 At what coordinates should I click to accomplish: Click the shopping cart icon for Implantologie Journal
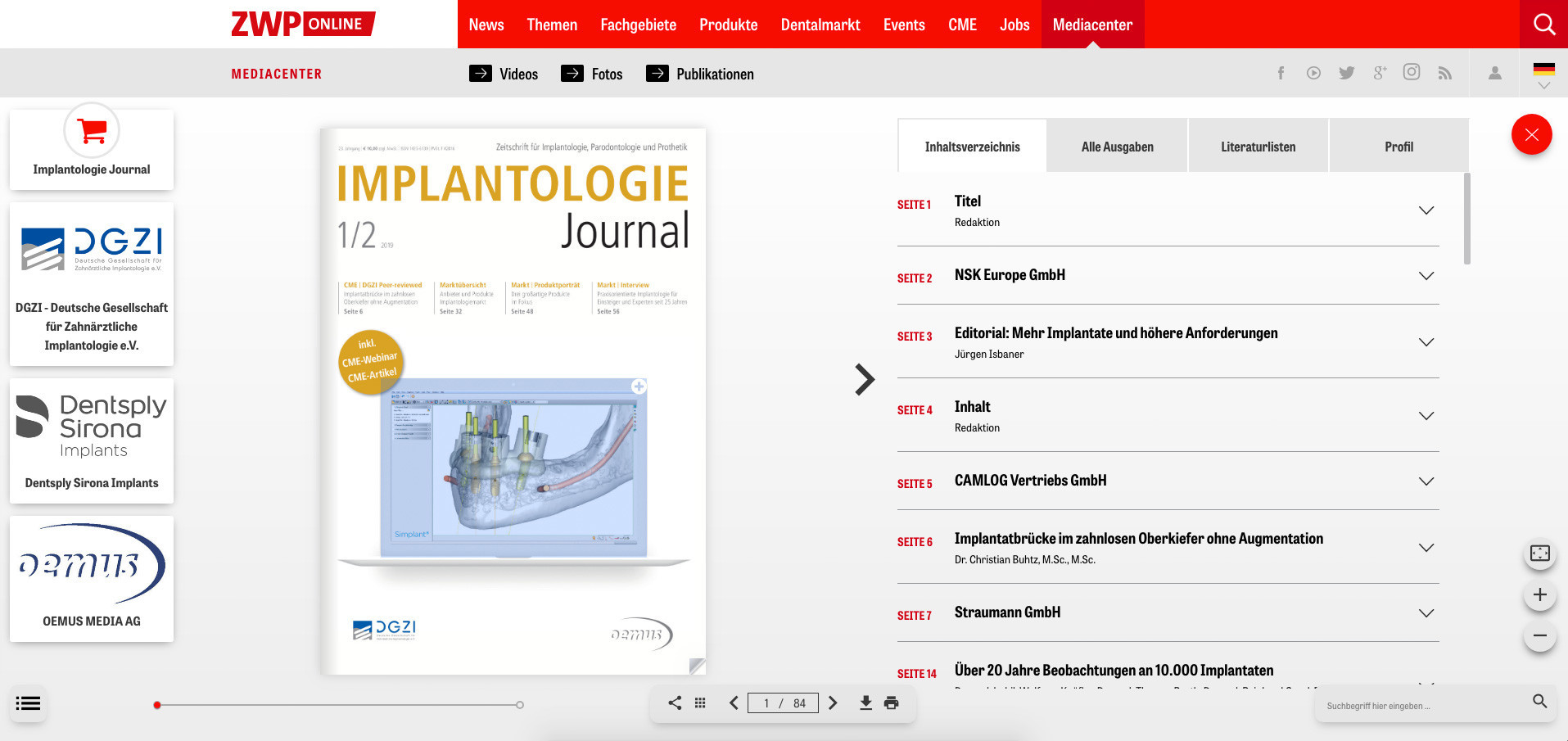pos(92,130)
